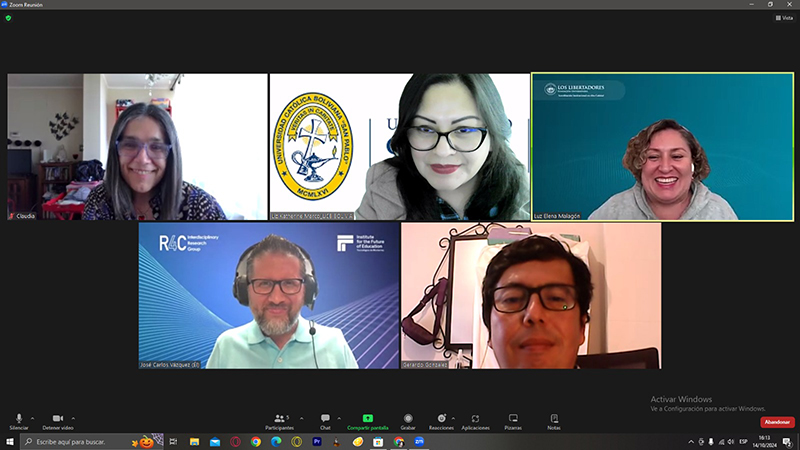This screenshot has width=800, height=450.
Task: Click the red Abandonar button
Action: click(x=776, y=422)
